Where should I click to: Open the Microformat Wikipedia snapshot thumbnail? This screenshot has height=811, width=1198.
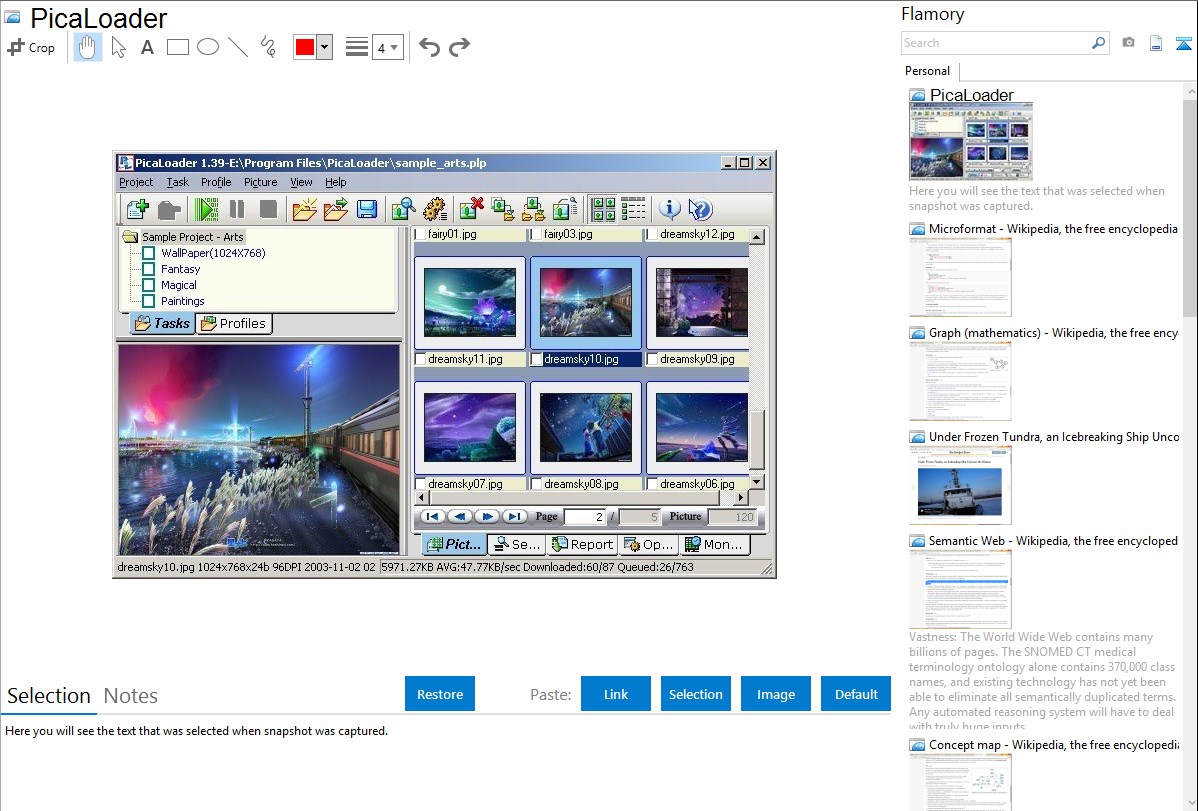point(960,277)
